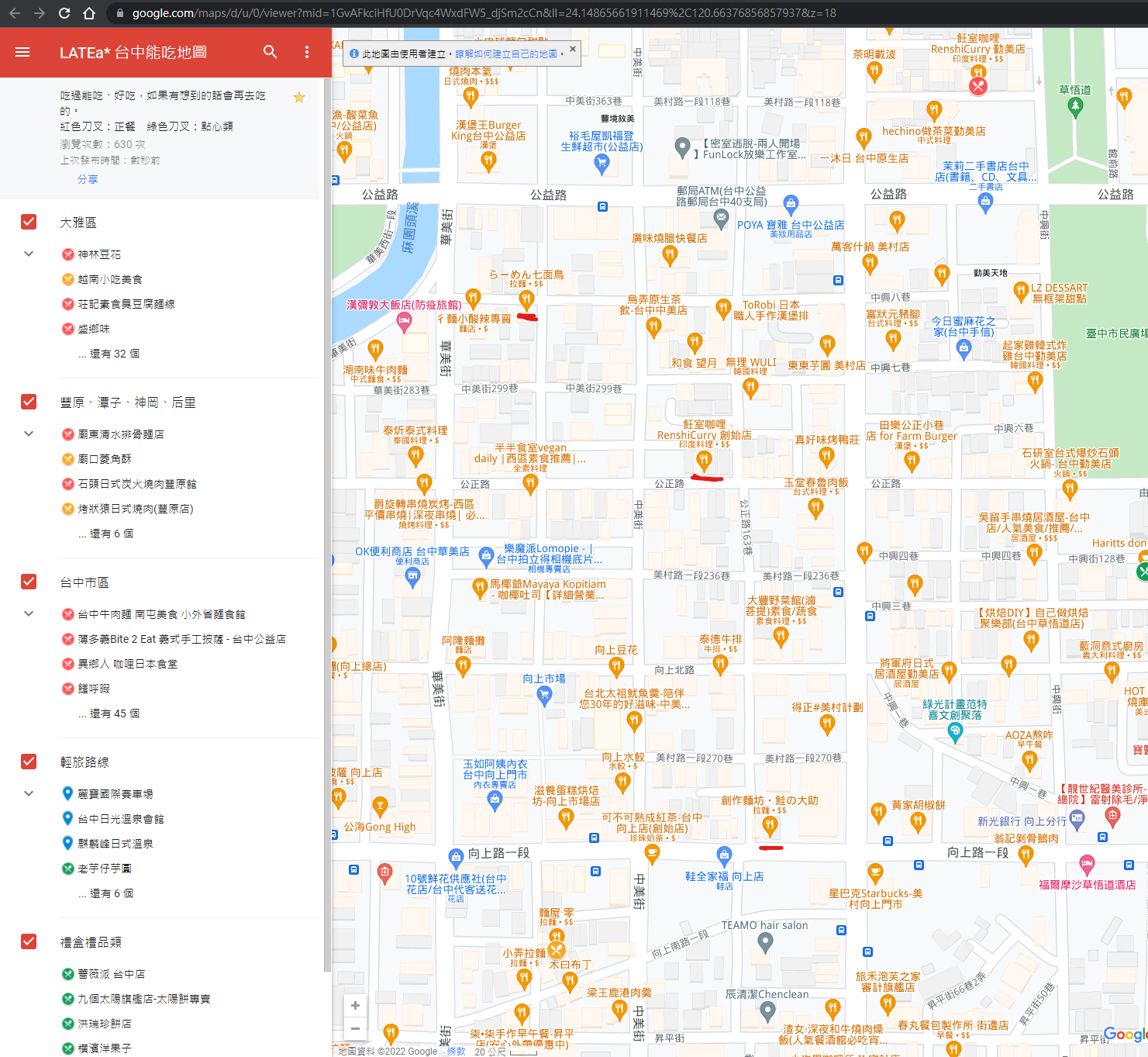Open the hamburger menu in map header

[x=22, y=52]
